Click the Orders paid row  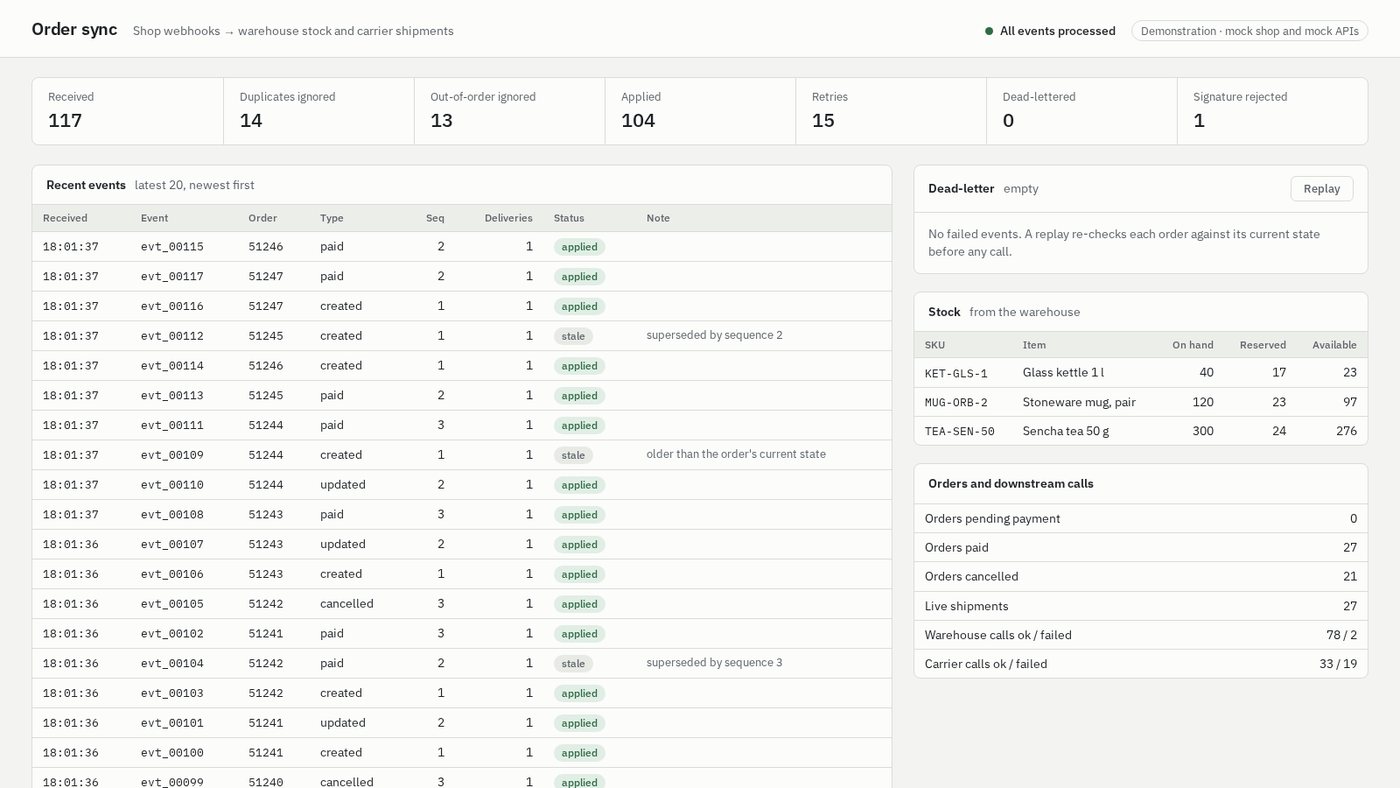pos(1141,548)
